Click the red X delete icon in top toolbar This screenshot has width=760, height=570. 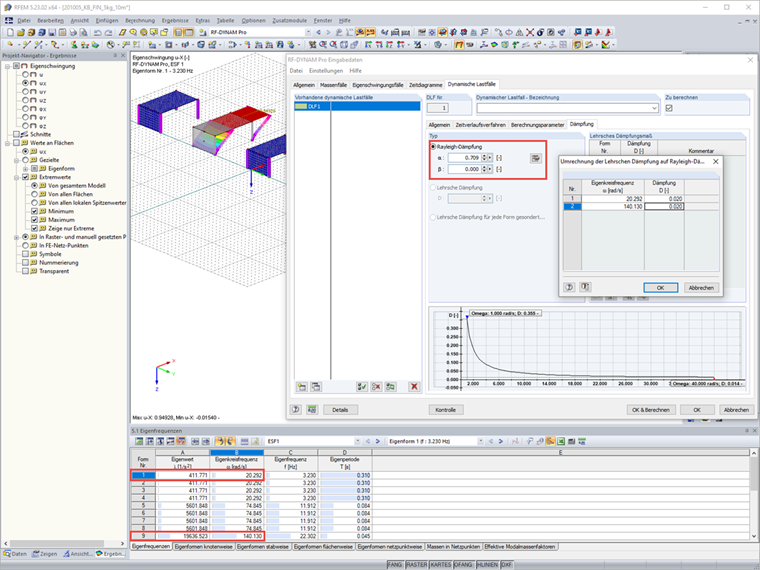(530, 32)
